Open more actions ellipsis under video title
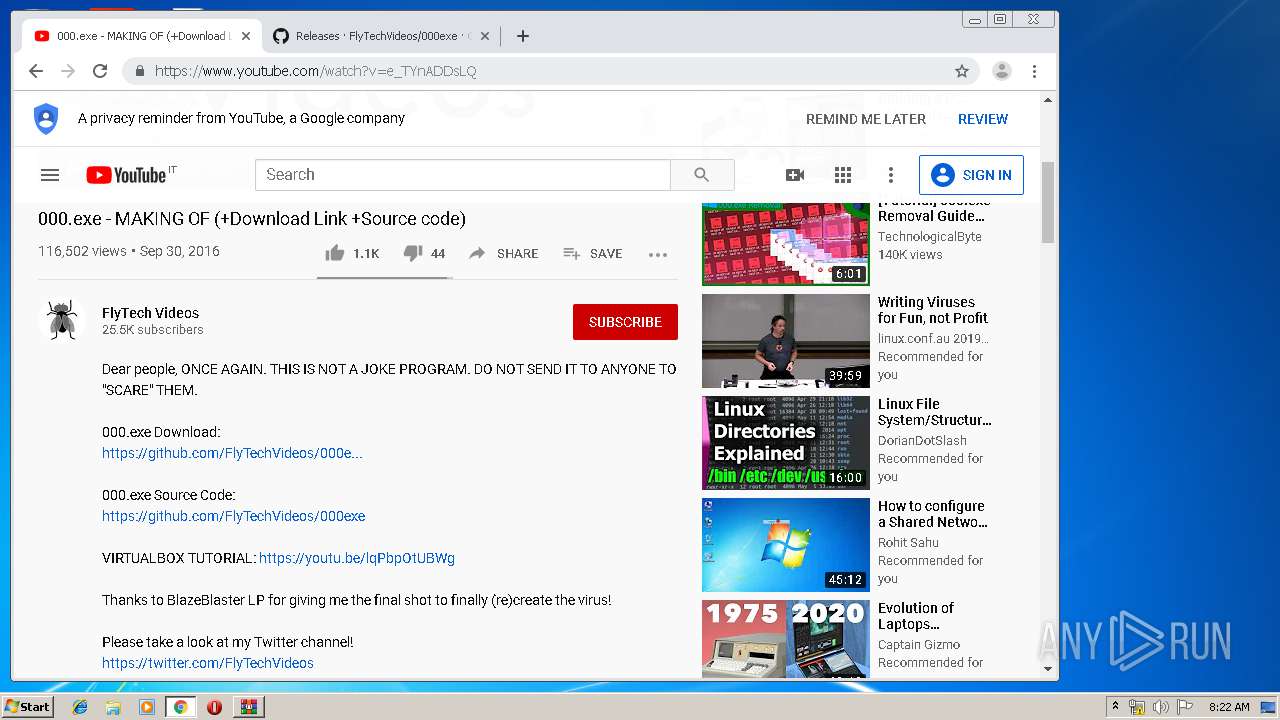1280x720 pixels. 658,254
